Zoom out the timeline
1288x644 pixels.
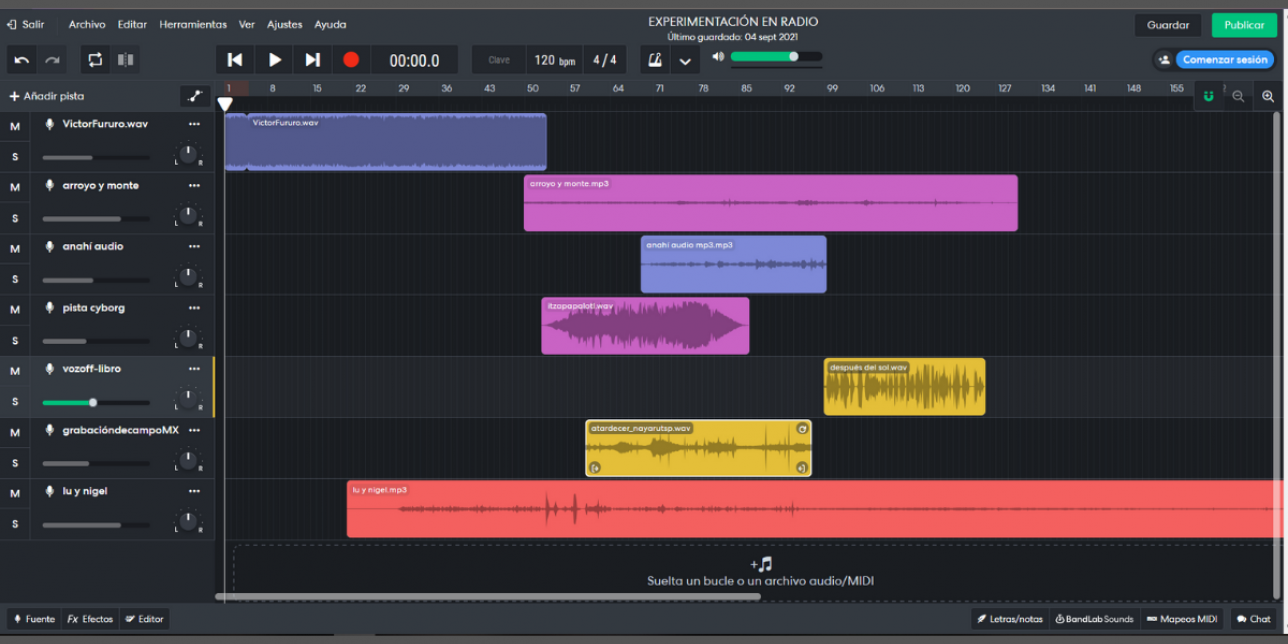click(1238, 96)
